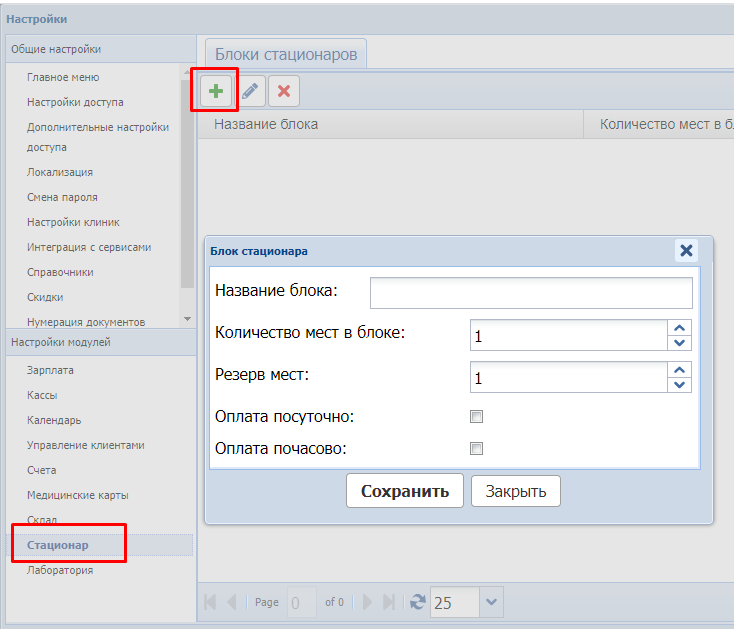
Task: Close the Блок стационара dialog with X
Action: pos(686,251)
